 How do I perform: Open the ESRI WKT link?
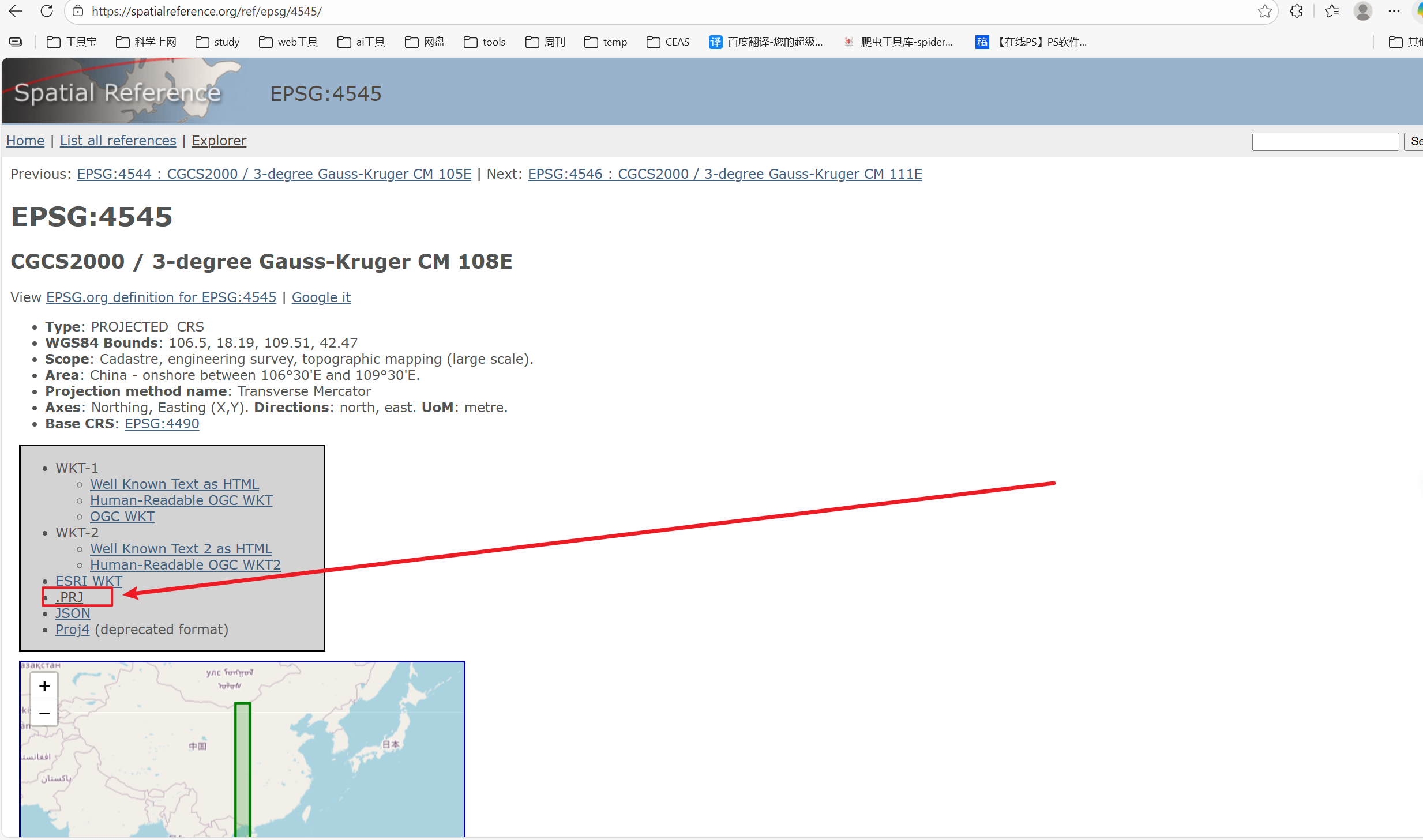89,581
